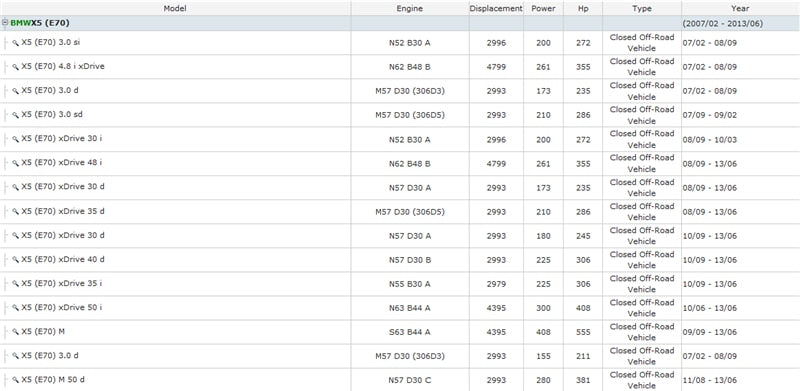800x391 pixels.
Task: Sort by the Model column header
Action: pyautogui.click(x=175, y=8)
